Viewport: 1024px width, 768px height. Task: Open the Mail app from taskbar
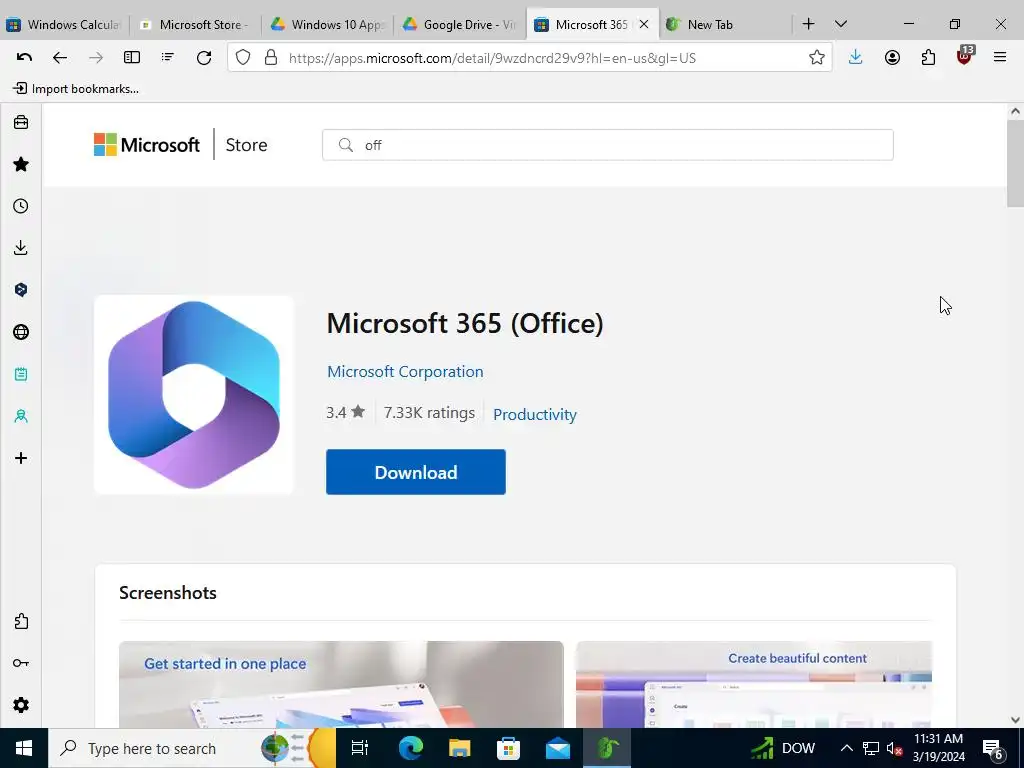click(x=558, y=748)
